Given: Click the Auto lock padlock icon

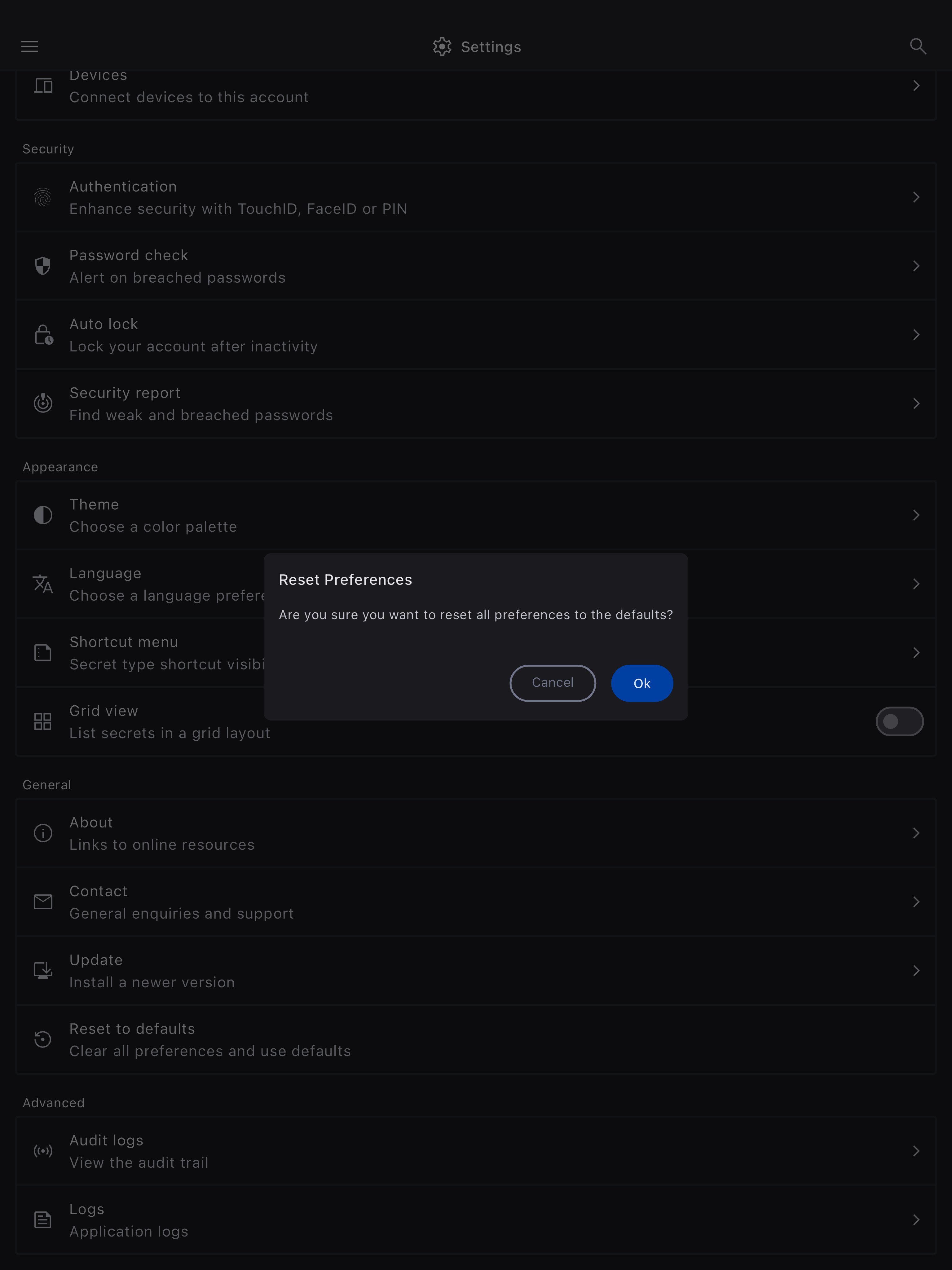Looking at the screenshot, I should [x=43, y=335].
